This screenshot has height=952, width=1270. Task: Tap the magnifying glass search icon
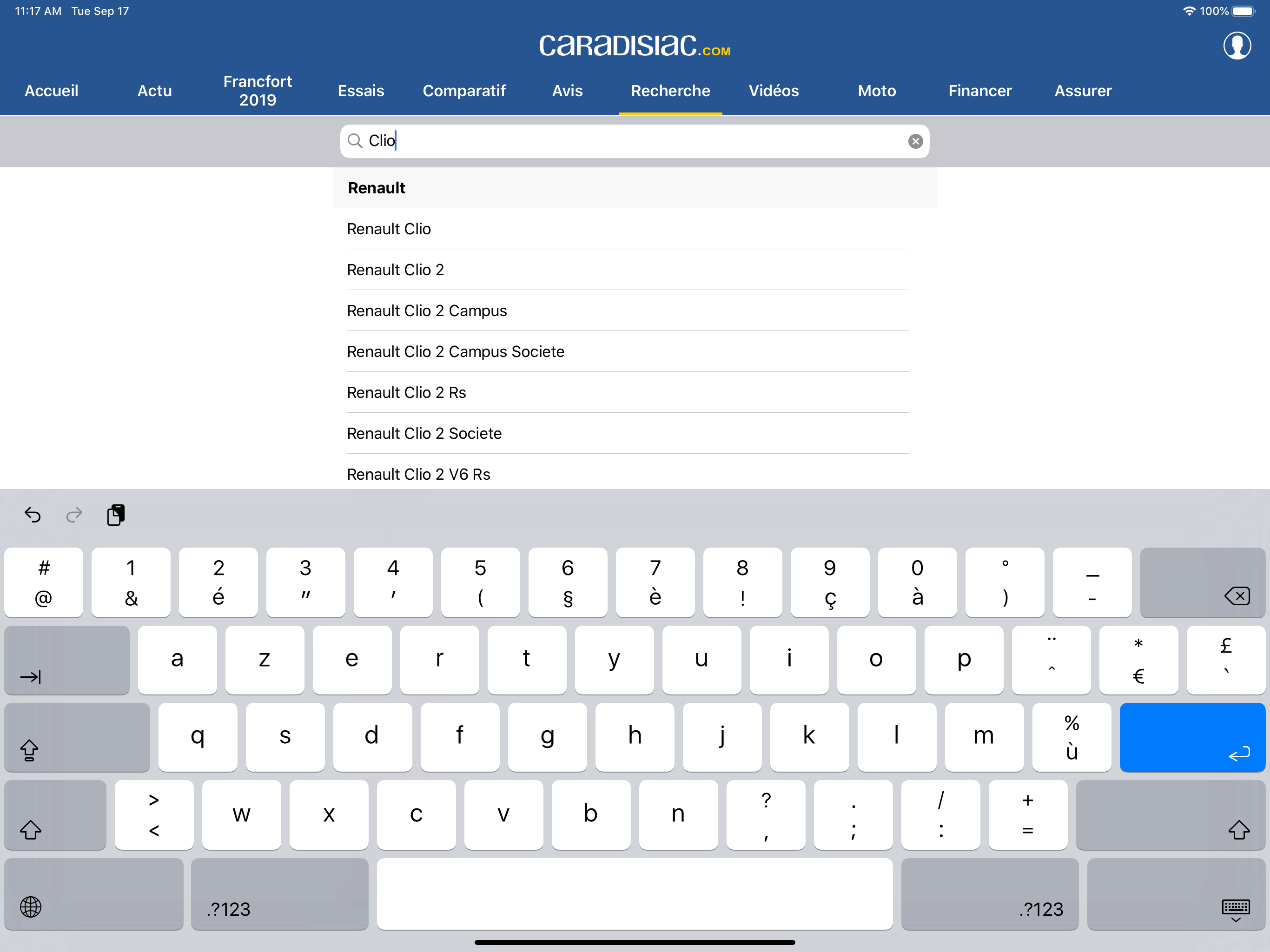(x=355, y=141)
